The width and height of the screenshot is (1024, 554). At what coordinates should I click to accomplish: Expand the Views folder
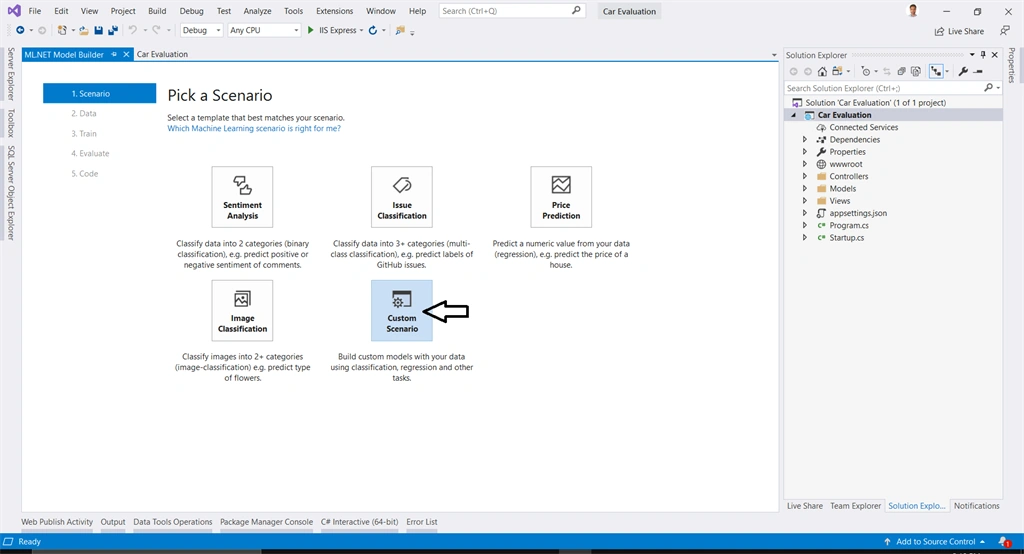(x=805, y=201)
